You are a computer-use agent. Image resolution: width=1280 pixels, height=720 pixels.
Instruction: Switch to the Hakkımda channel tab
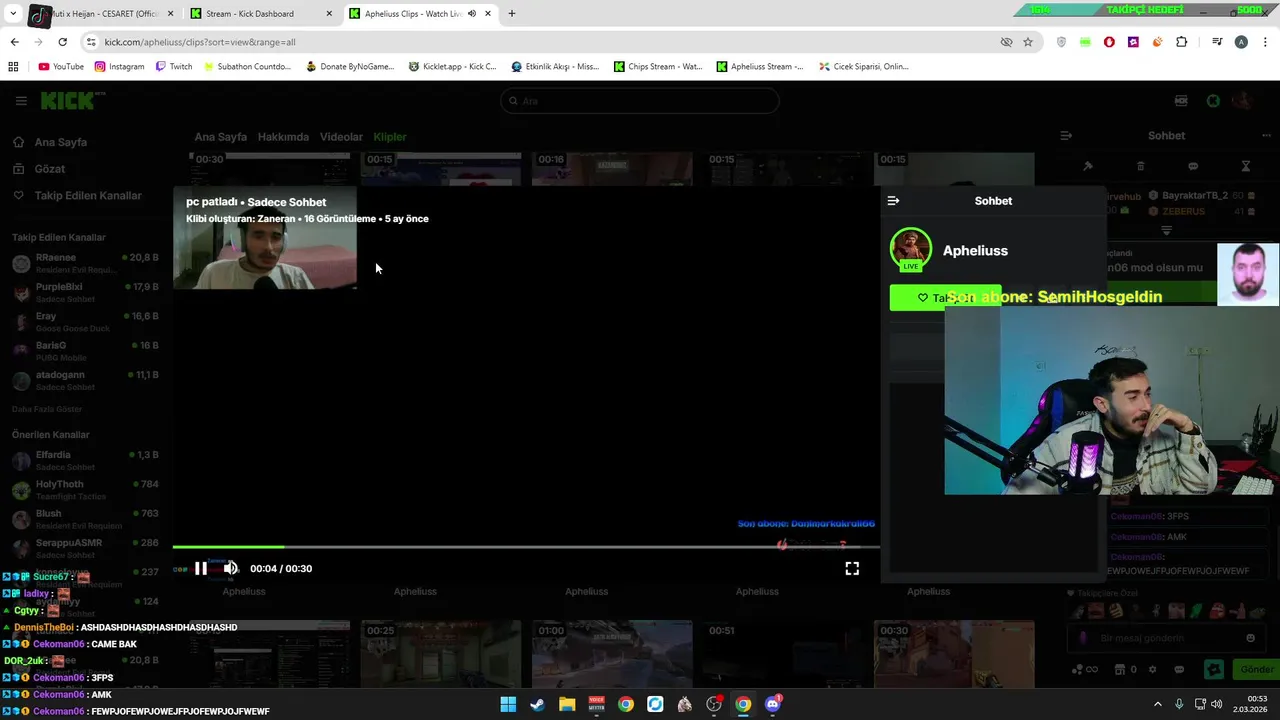tap(283, 137)
